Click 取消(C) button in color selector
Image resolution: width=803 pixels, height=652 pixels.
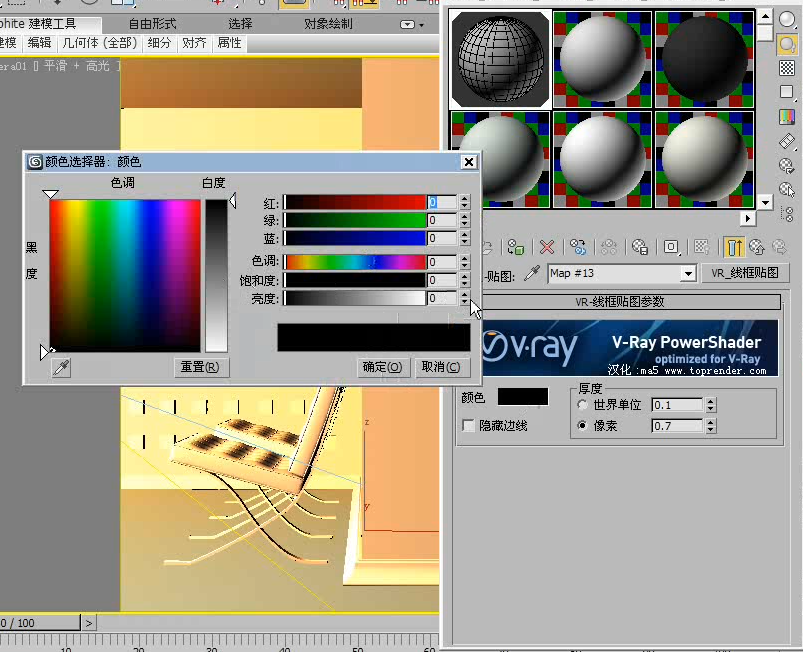[x=441, y=367]
